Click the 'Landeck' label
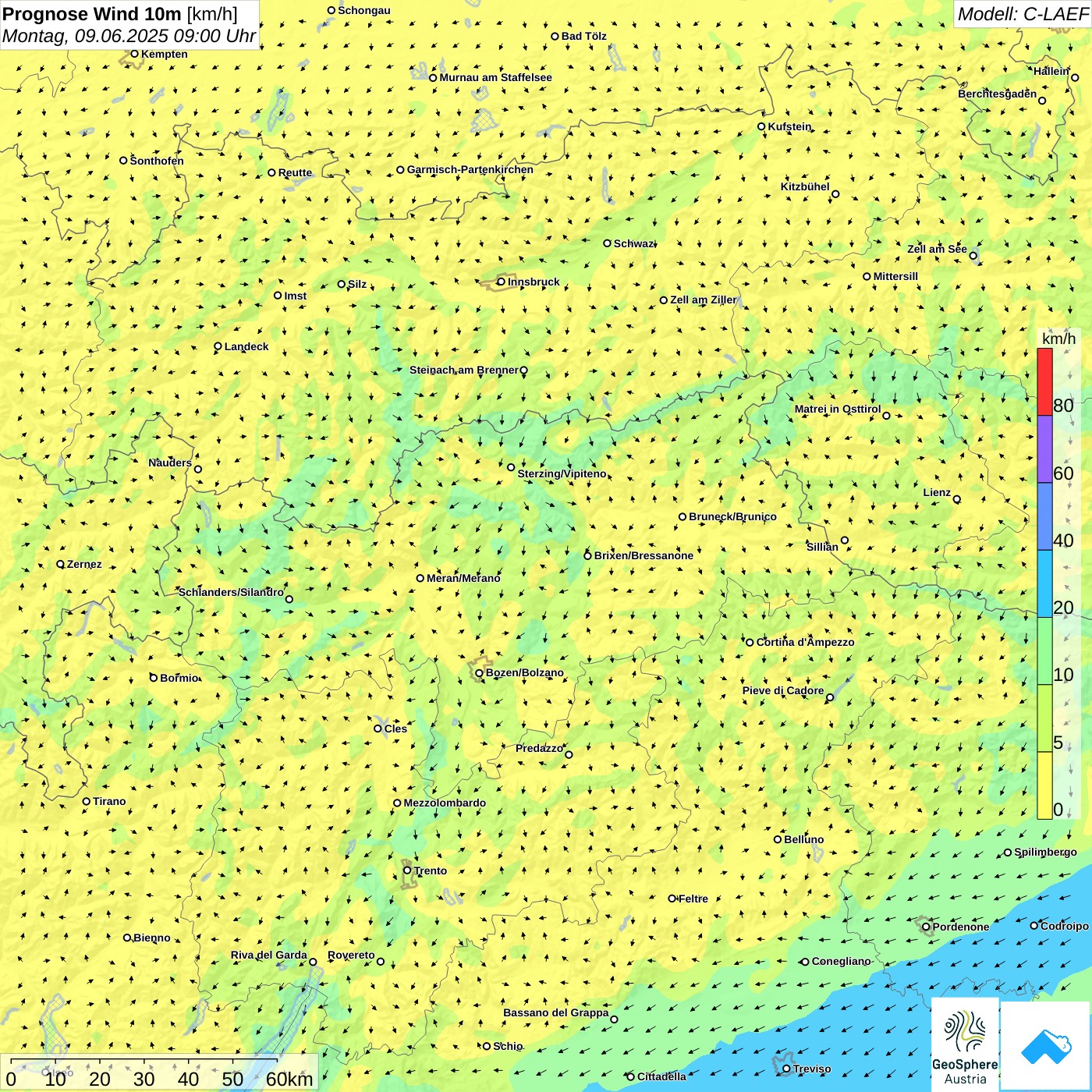1092x1092 pixels. point(246,346)
